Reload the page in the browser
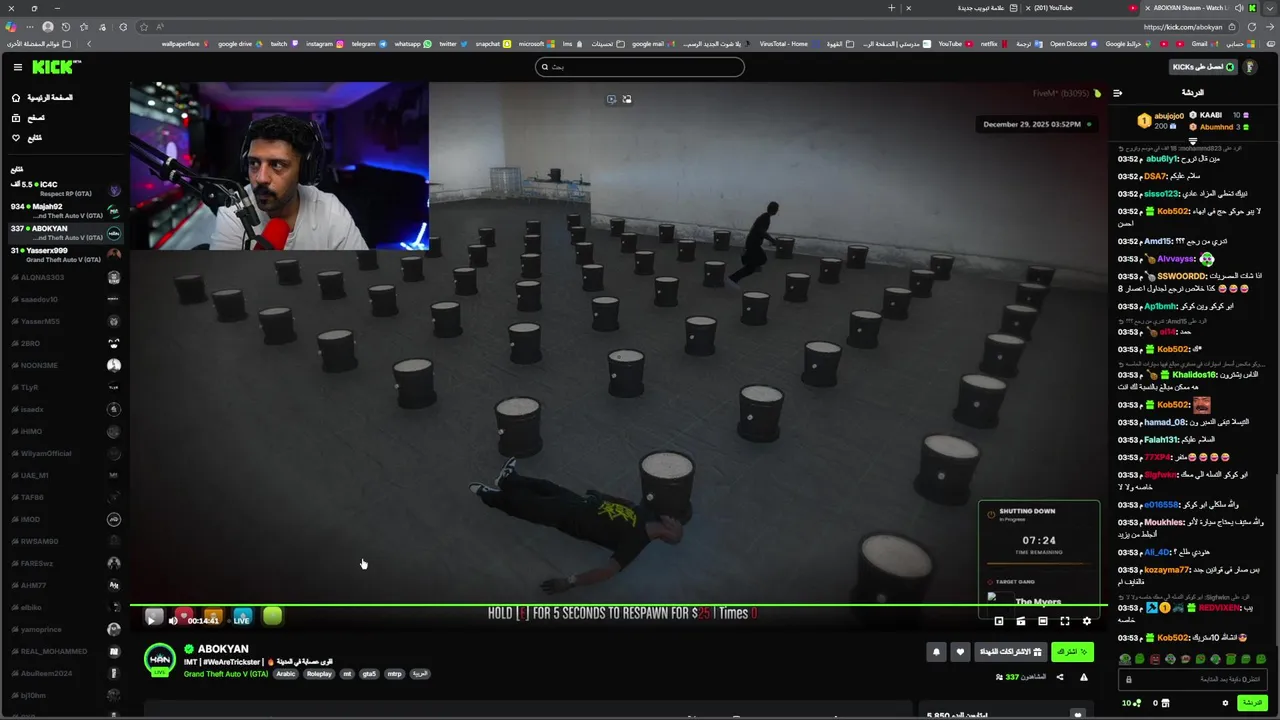This screenshot has width=1280, height=720. (x=1252, y=27)
